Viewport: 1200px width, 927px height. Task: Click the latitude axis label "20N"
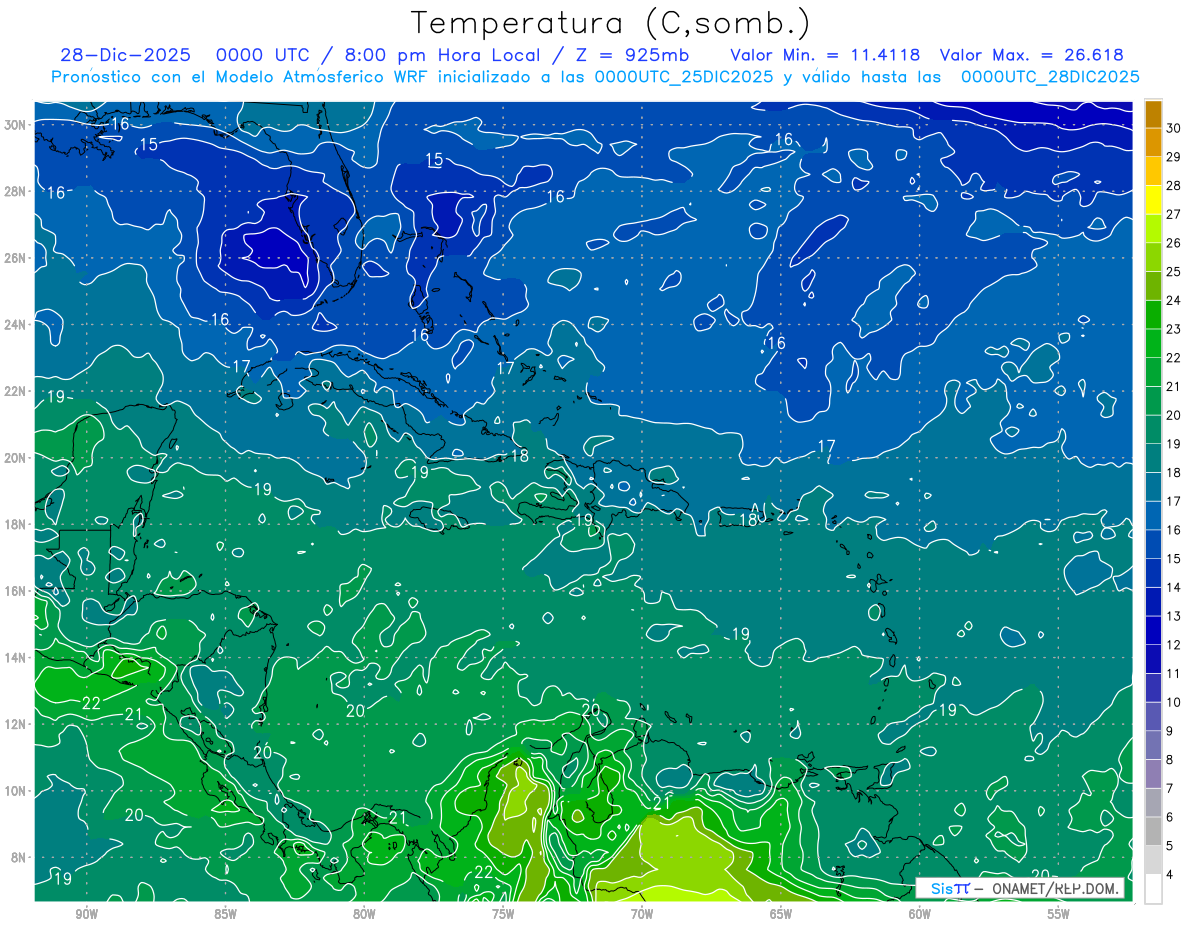pyautogui.click(x=17, y=458)
